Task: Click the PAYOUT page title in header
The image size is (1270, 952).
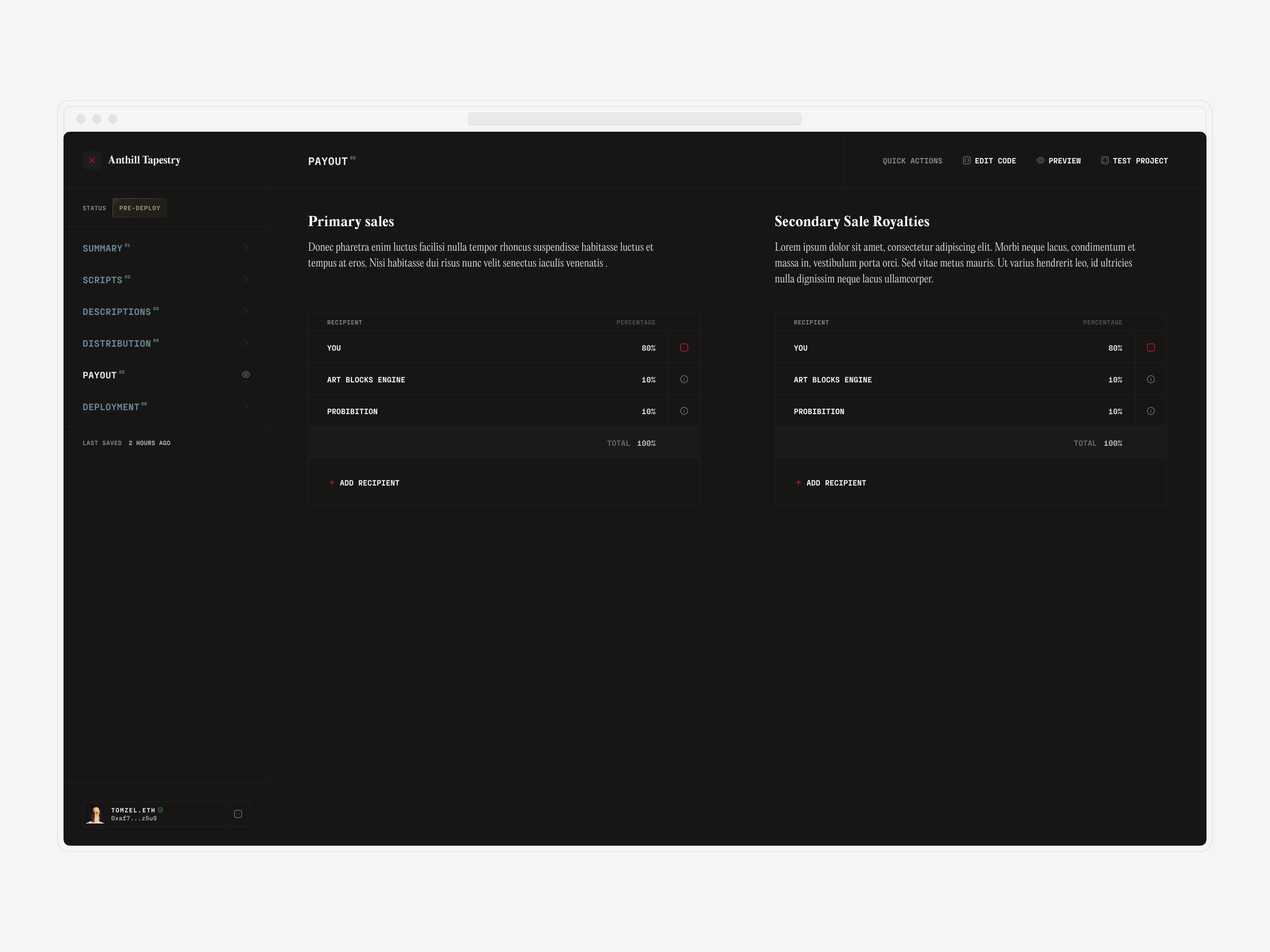Action: coord(328,161)
